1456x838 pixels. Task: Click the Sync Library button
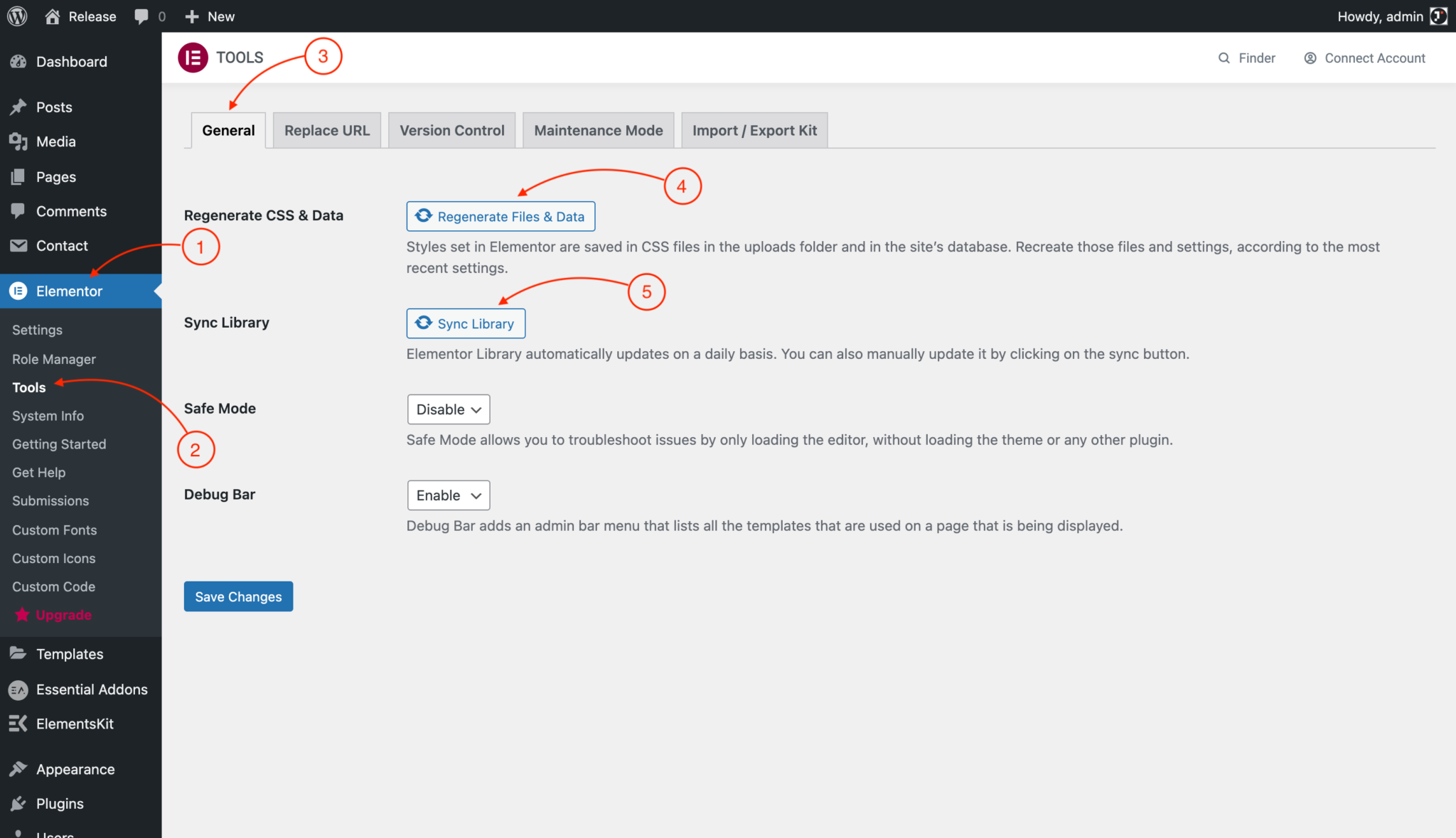[x=466, y=323]
